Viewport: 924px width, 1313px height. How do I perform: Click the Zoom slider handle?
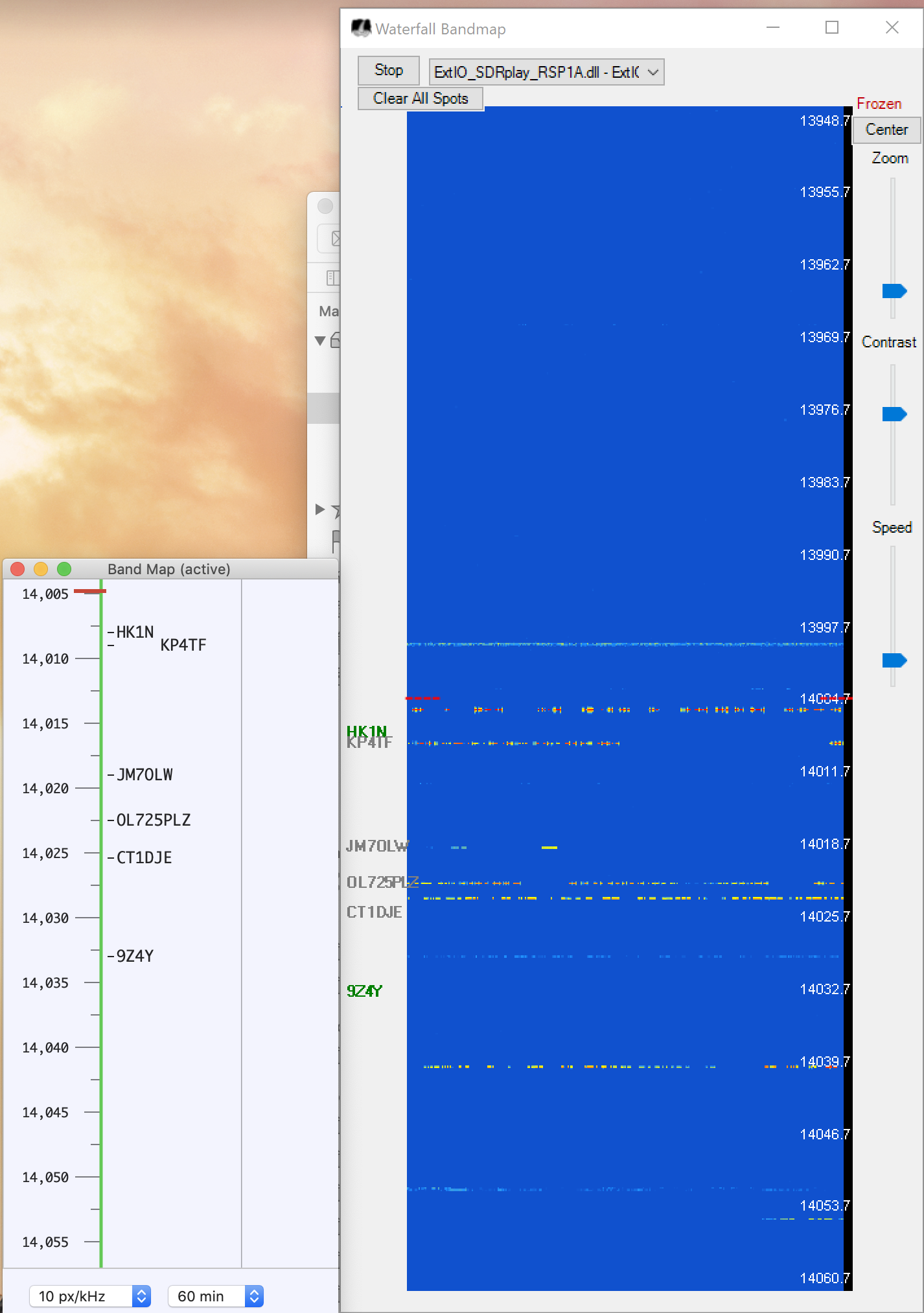coord(894,291)
